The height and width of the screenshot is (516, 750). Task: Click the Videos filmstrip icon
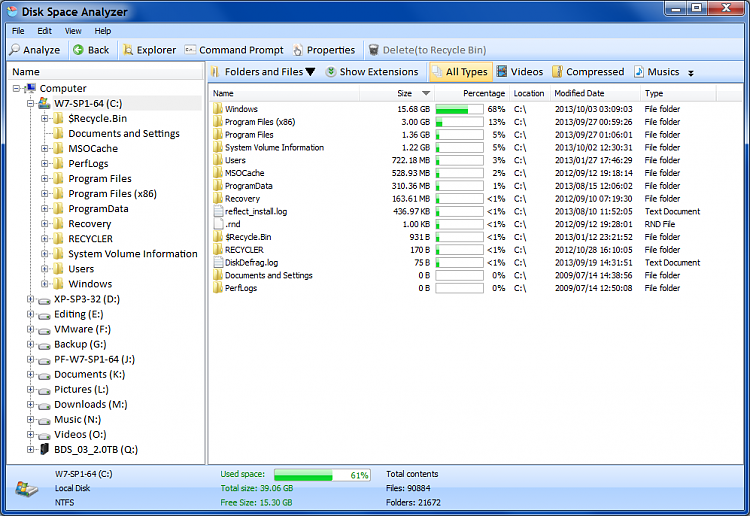(x=502, y=72)
